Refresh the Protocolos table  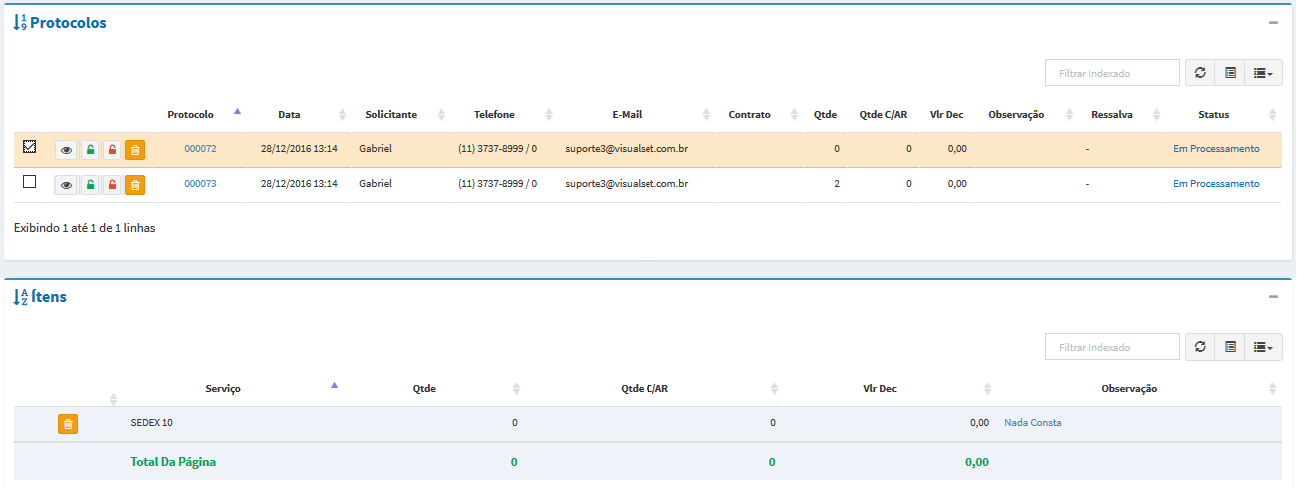click(1200, 73)
